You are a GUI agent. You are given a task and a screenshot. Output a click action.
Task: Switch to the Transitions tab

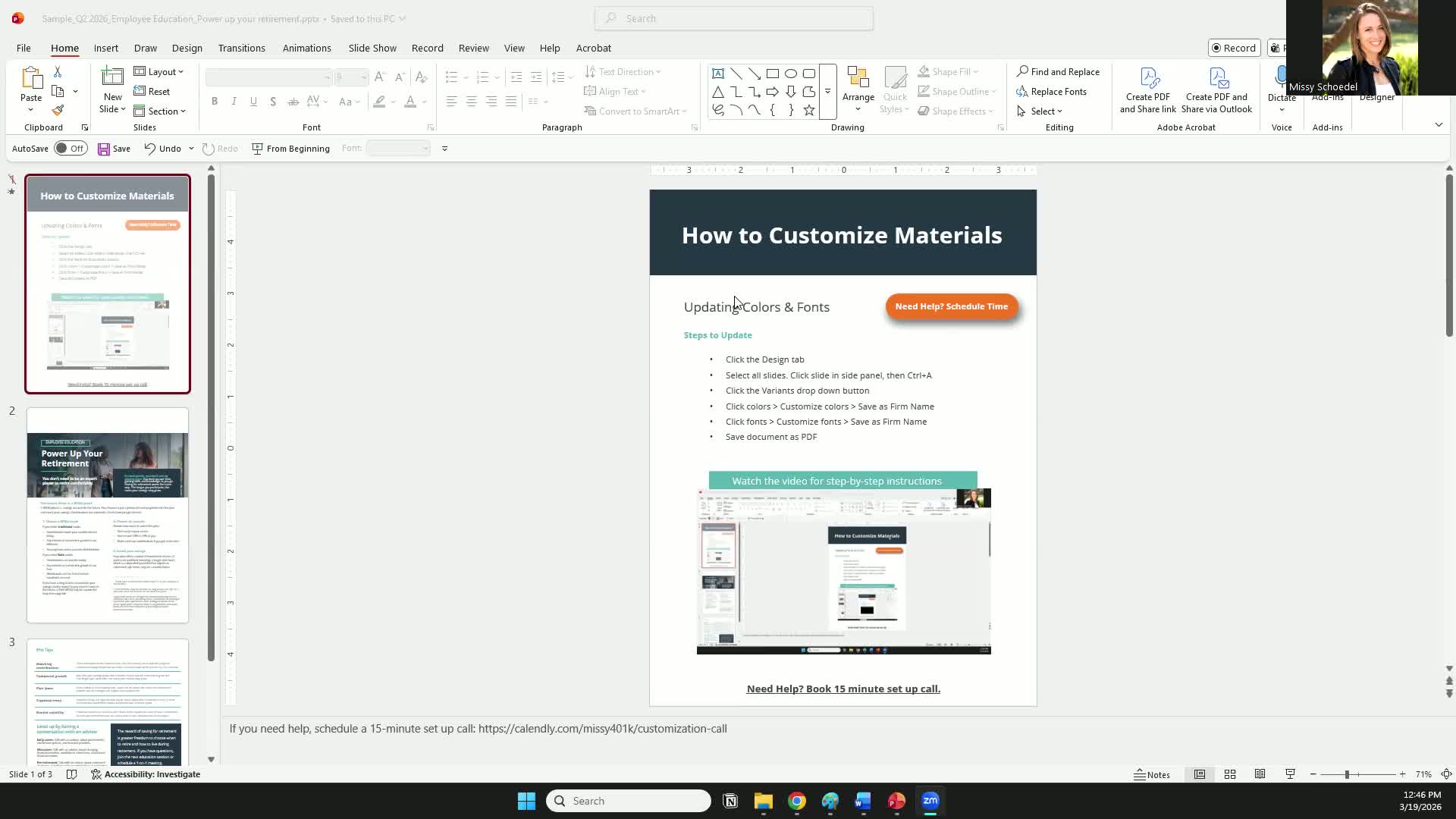coord(241,48)
